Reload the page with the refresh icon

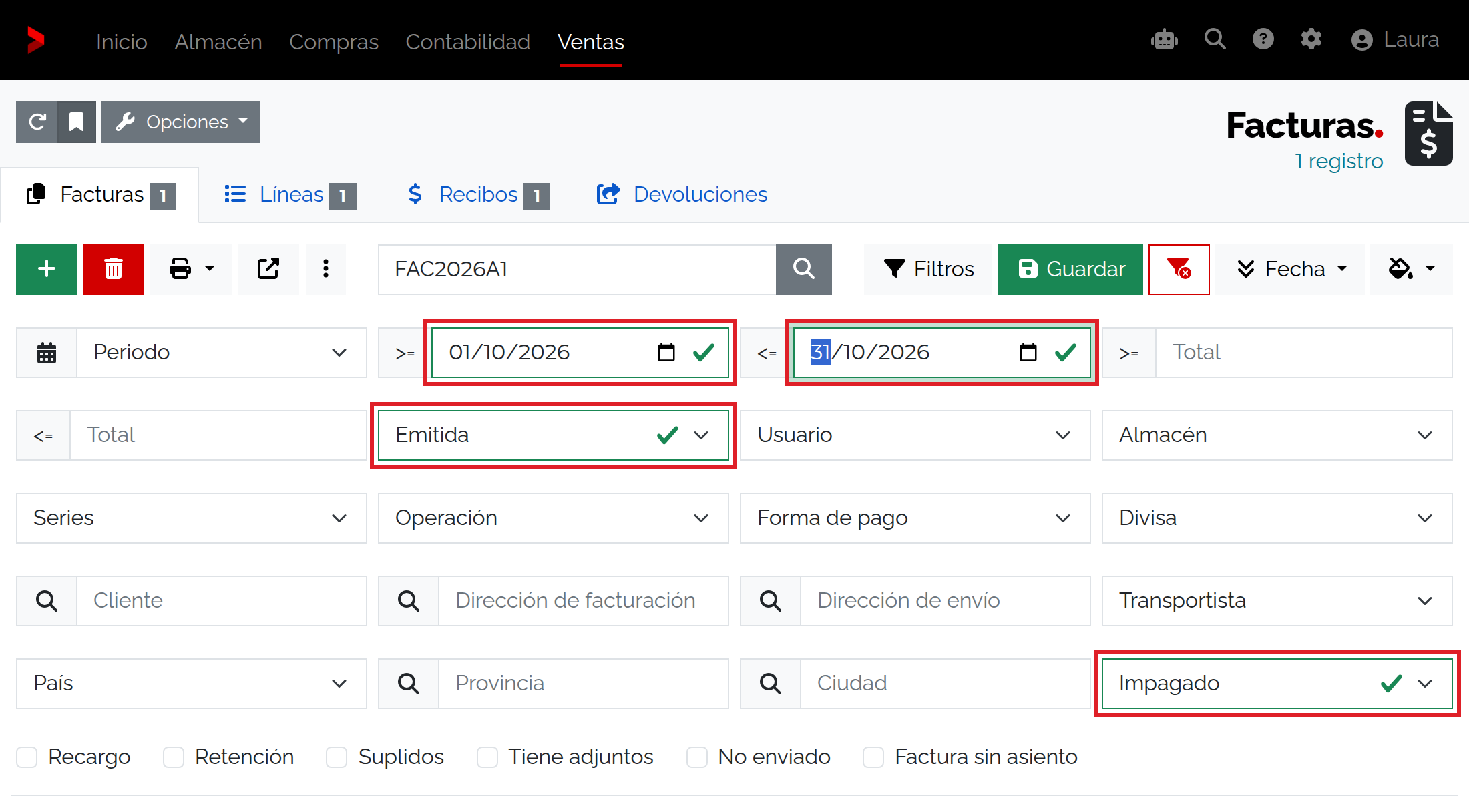(x=37, y=122)
